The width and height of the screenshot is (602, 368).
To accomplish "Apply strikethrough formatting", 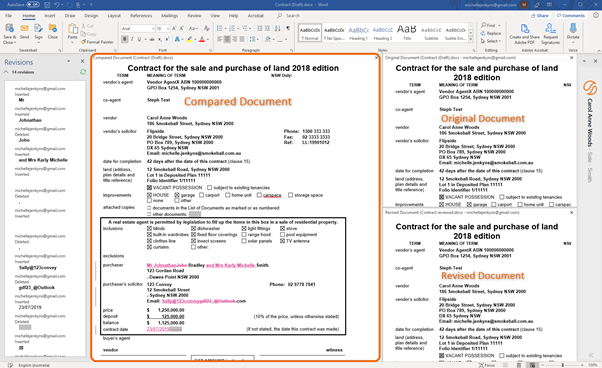I will (152, 39).
